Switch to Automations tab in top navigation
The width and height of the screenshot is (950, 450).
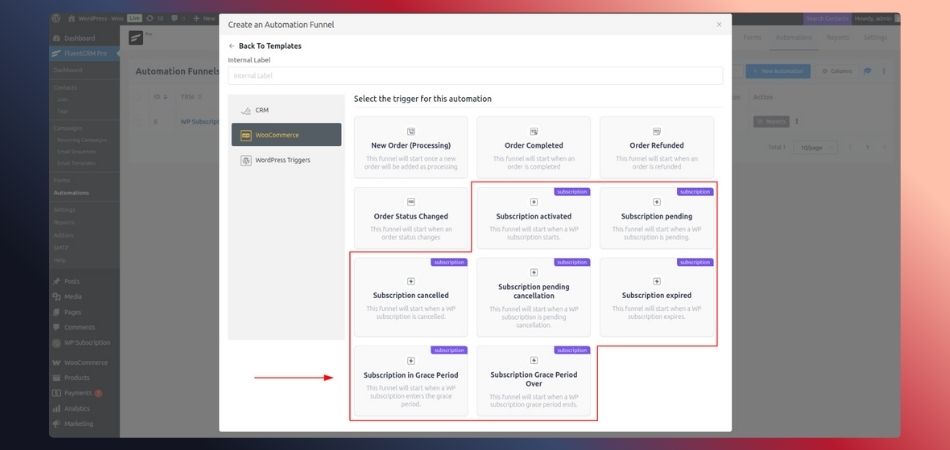[x=794, y=38]
